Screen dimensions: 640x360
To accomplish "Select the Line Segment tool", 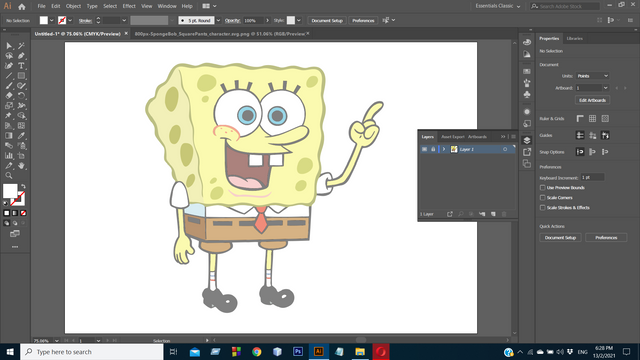I will coord(9,76).
